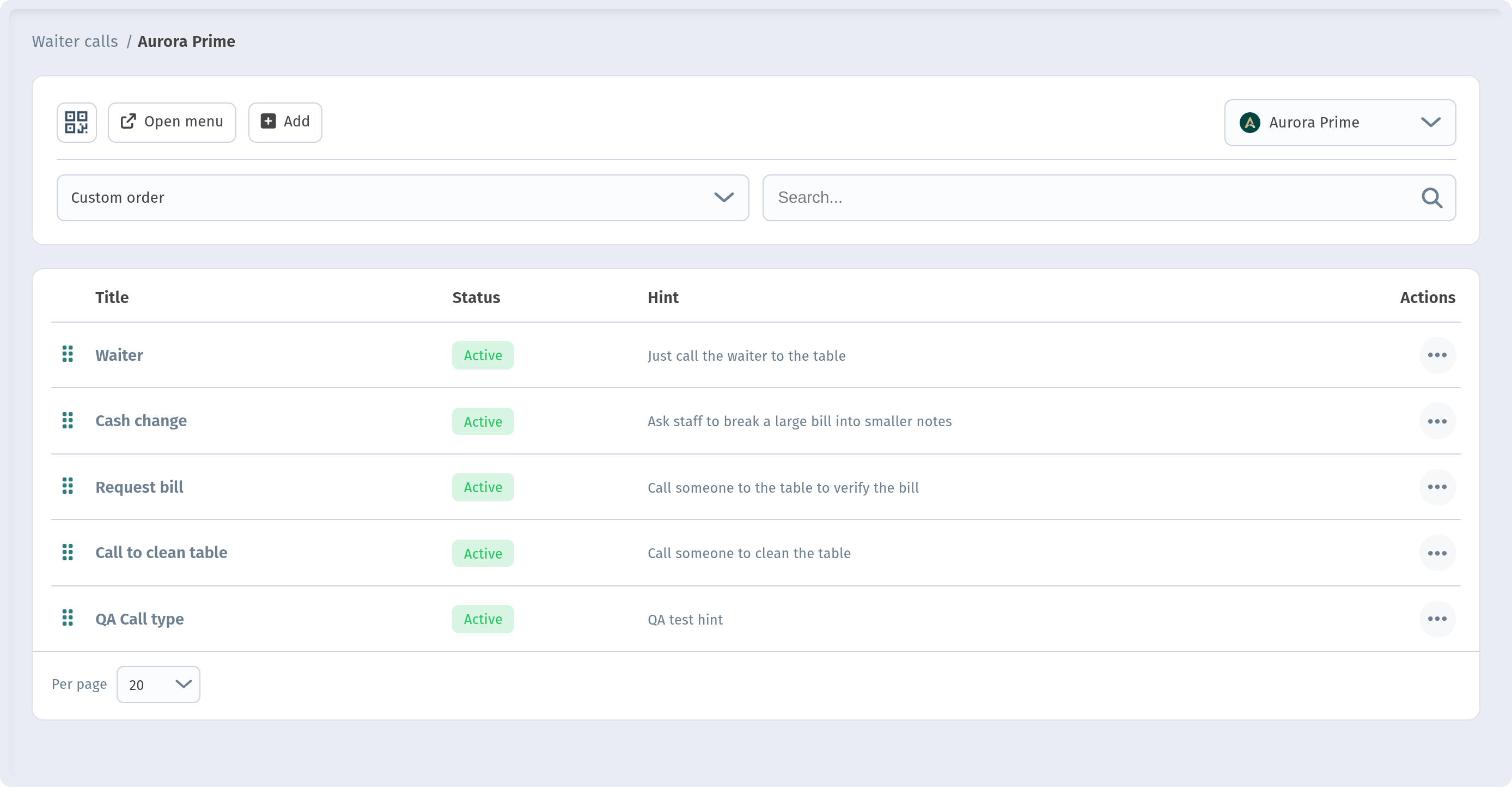Click the Open menu button

point(172,122)
